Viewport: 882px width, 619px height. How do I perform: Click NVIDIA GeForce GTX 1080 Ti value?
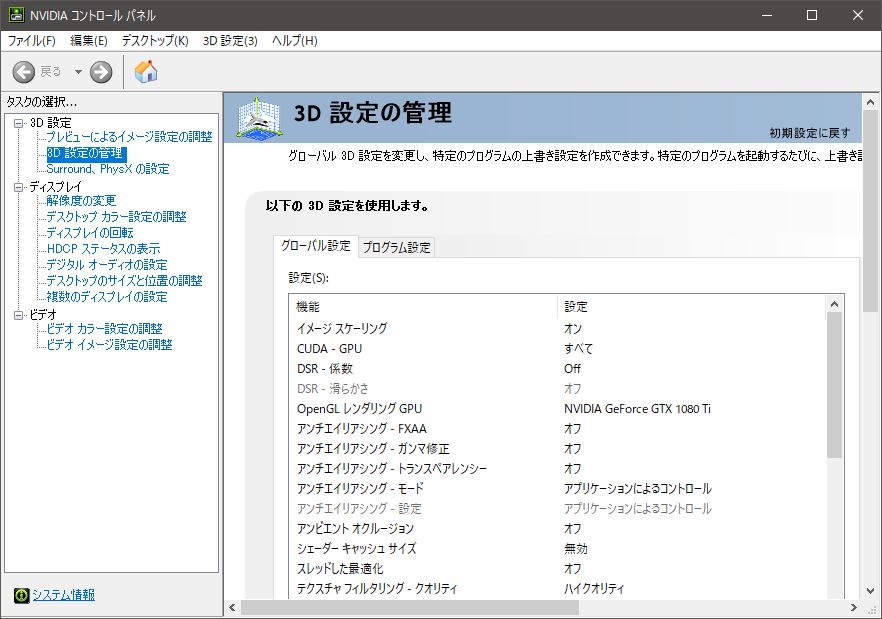(637, 409)
